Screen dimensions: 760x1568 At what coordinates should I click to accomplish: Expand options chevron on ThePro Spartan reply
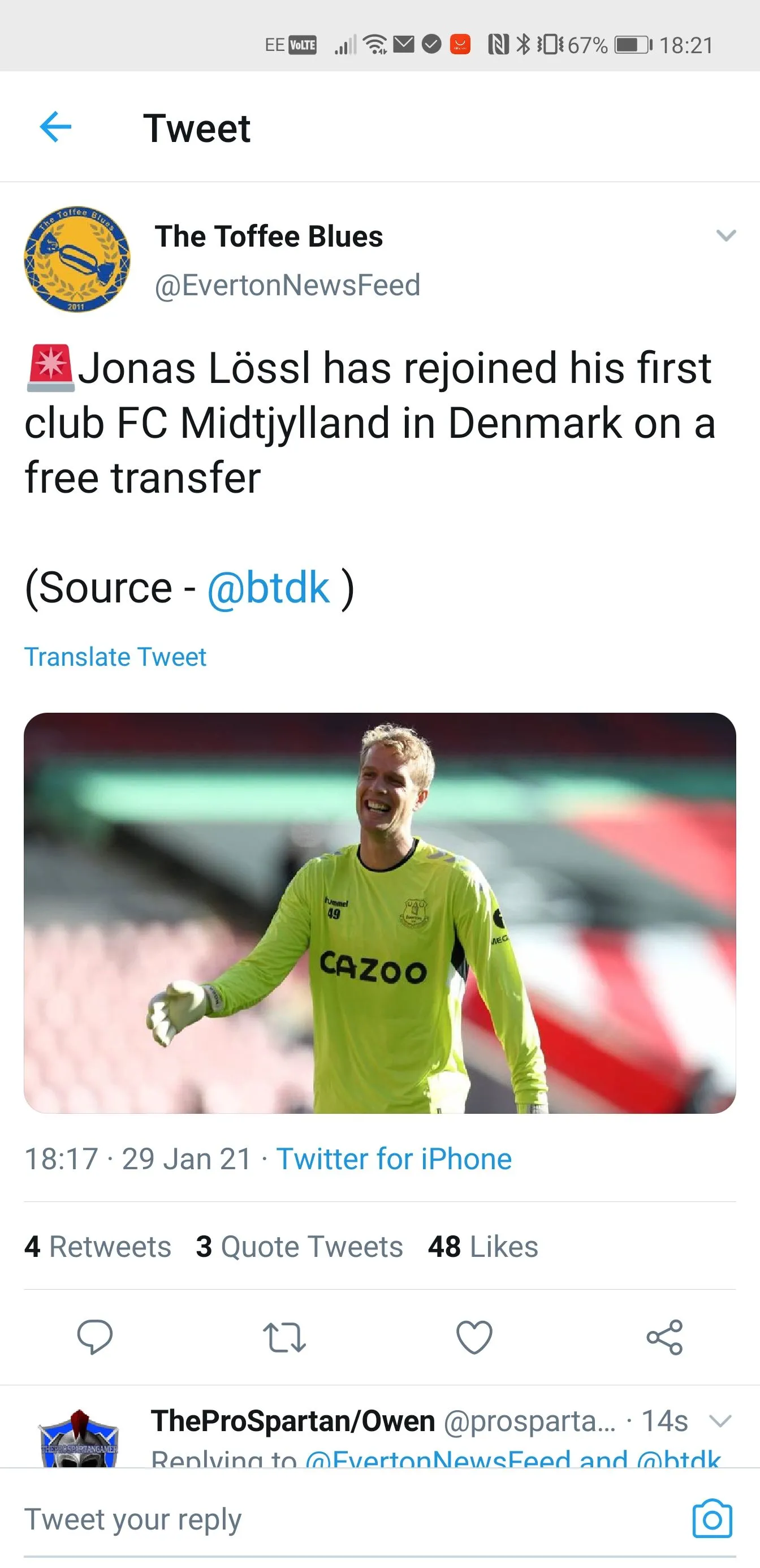point(720,1421)
